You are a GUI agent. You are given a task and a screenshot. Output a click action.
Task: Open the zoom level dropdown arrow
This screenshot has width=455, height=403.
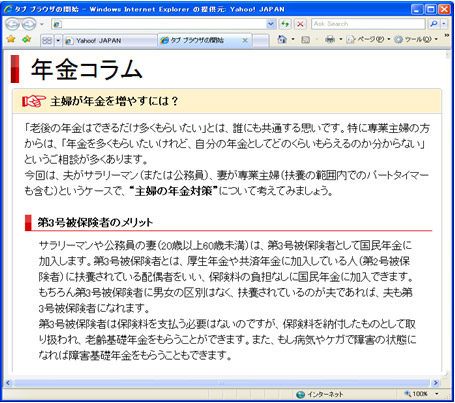click(437, 394)
